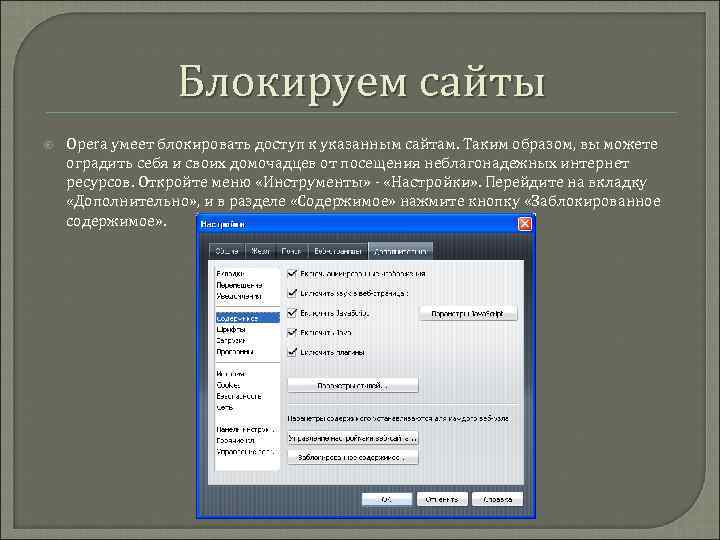Disable the JavaScript checkbox
Viewport: 720px width, 540px height.
coord(292,313)
